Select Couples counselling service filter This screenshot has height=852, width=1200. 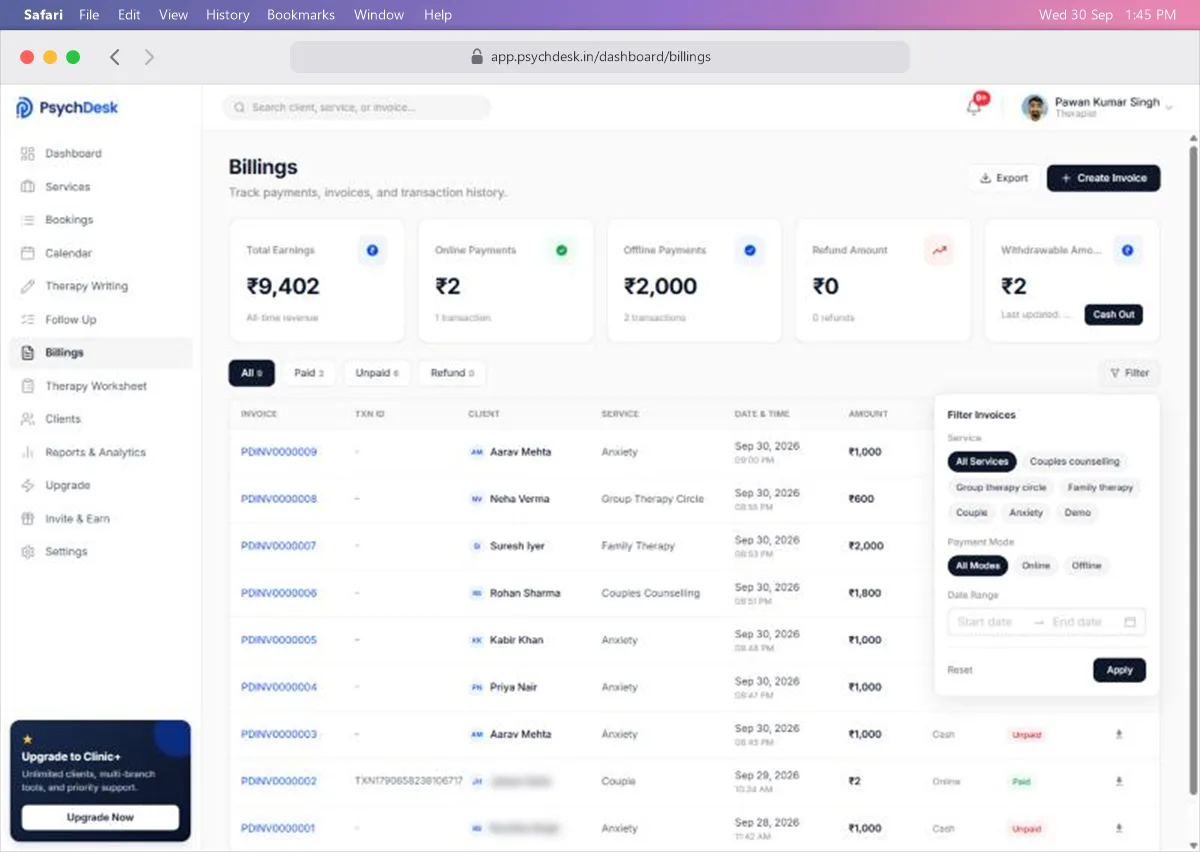click(1075, 462)
